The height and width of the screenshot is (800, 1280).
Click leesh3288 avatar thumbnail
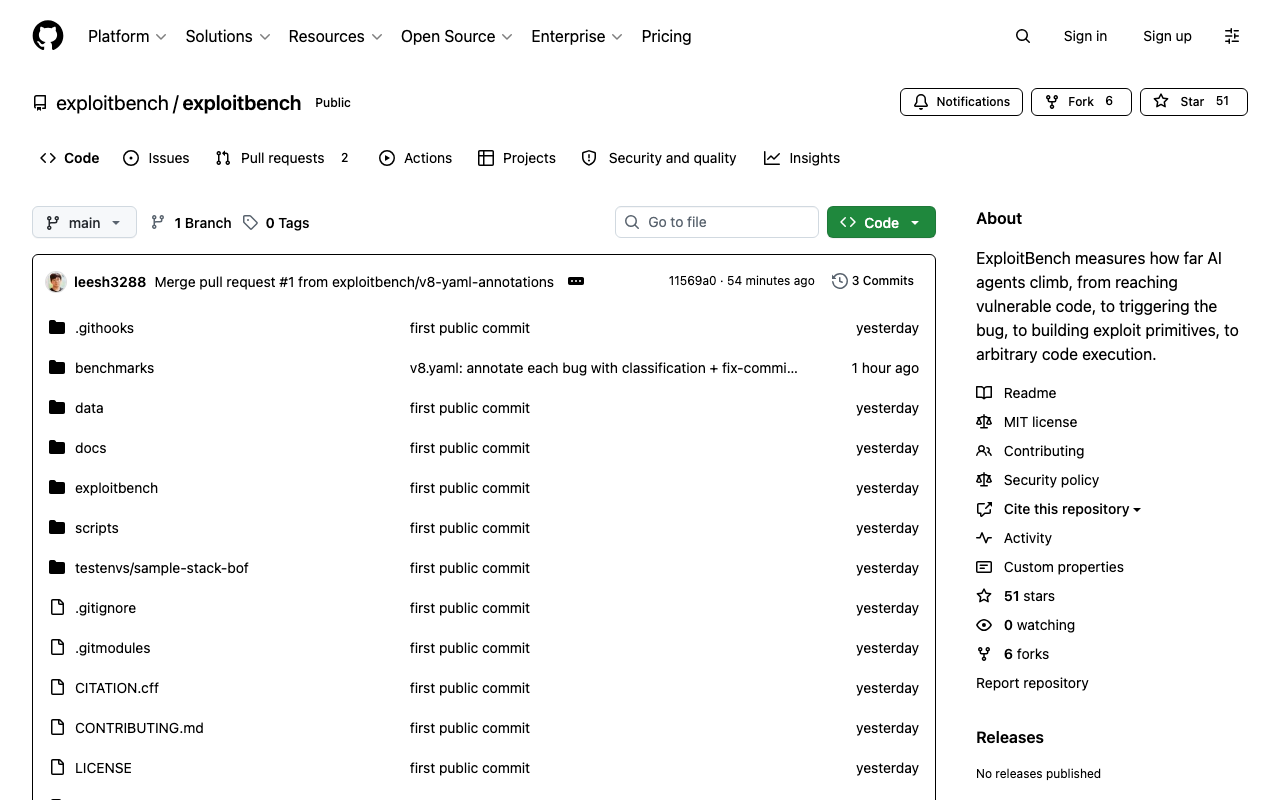pos(56,282)
